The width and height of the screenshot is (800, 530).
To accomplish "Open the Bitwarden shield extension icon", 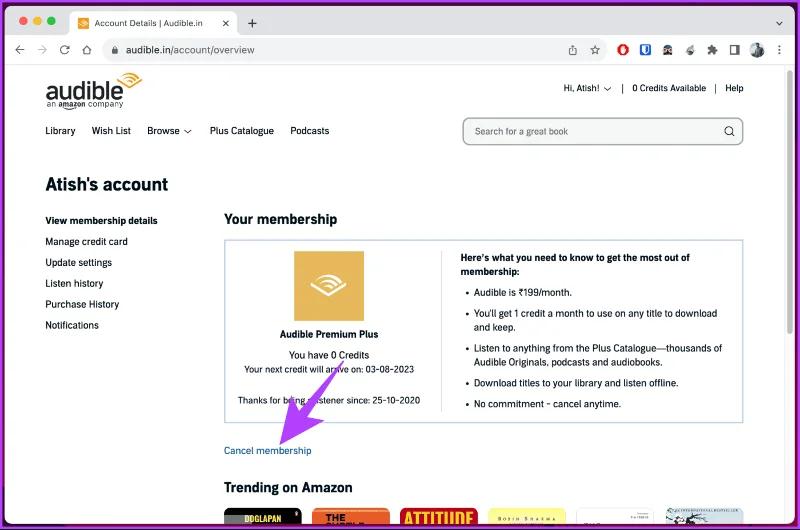I will pos(645,50).
